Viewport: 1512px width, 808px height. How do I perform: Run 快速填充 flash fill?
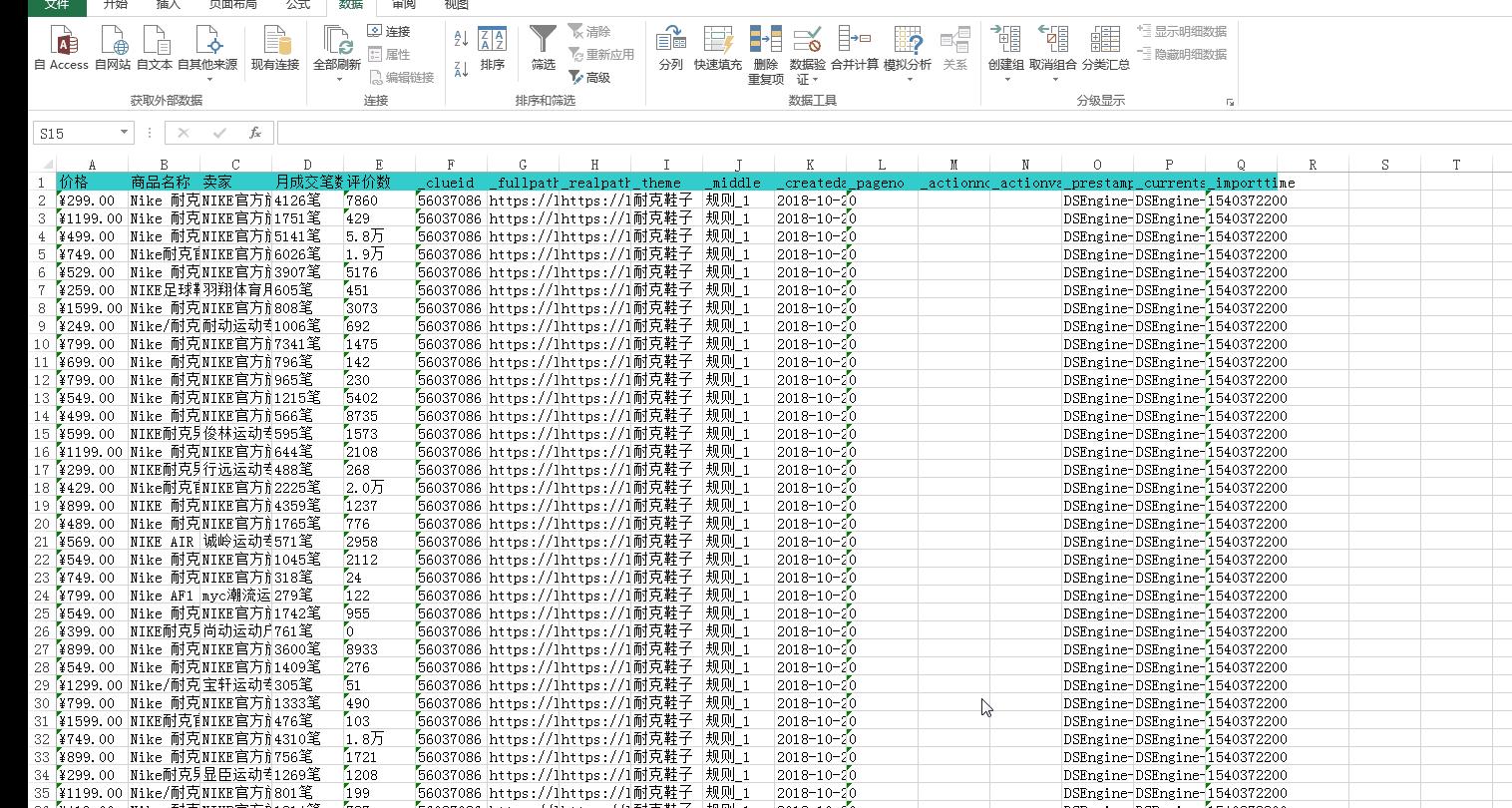(718, 49)
